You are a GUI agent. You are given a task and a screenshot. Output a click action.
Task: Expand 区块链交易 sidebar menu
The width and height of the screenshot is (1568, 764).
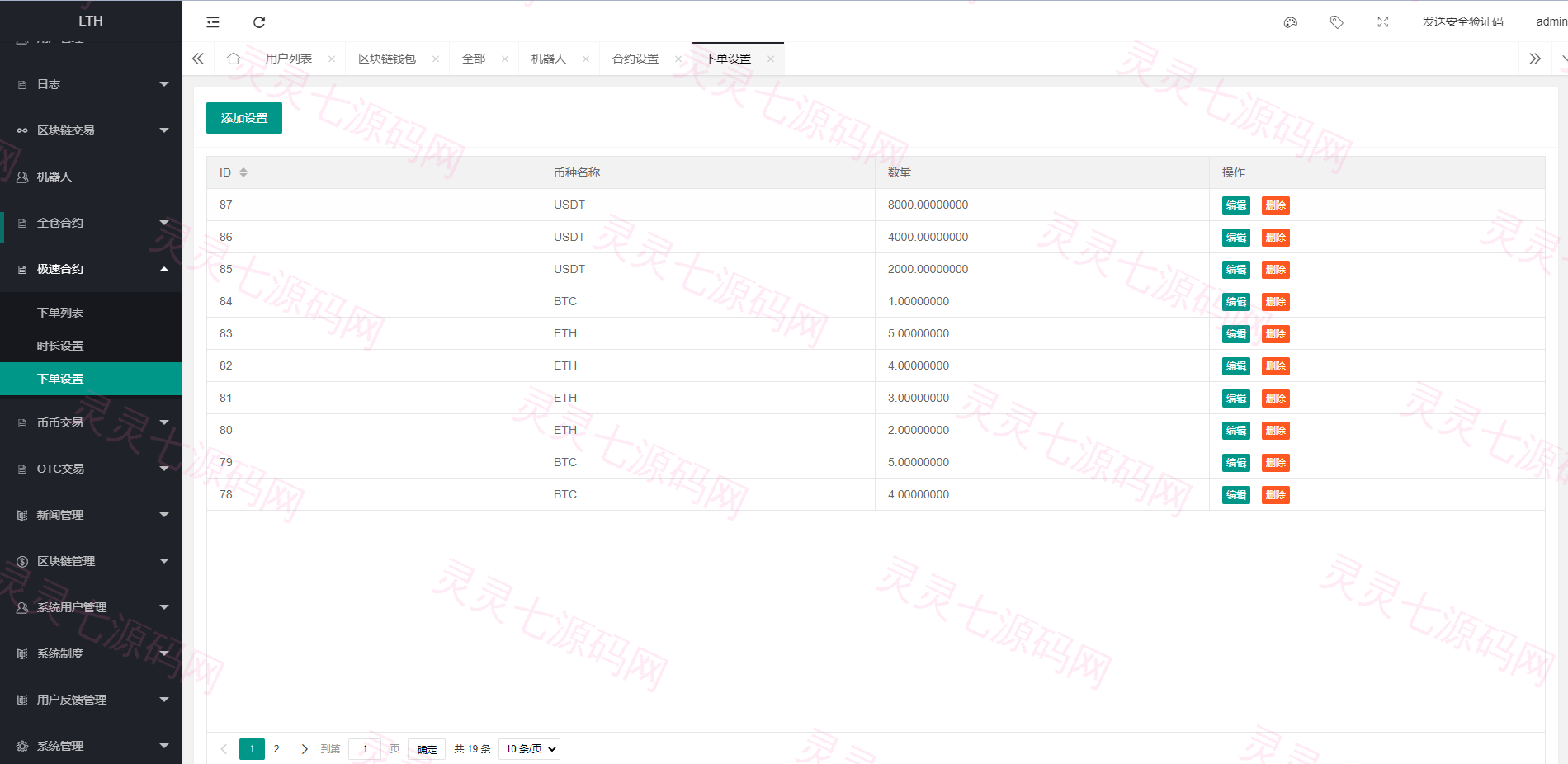pyautogui.click(x=91, y=130)
